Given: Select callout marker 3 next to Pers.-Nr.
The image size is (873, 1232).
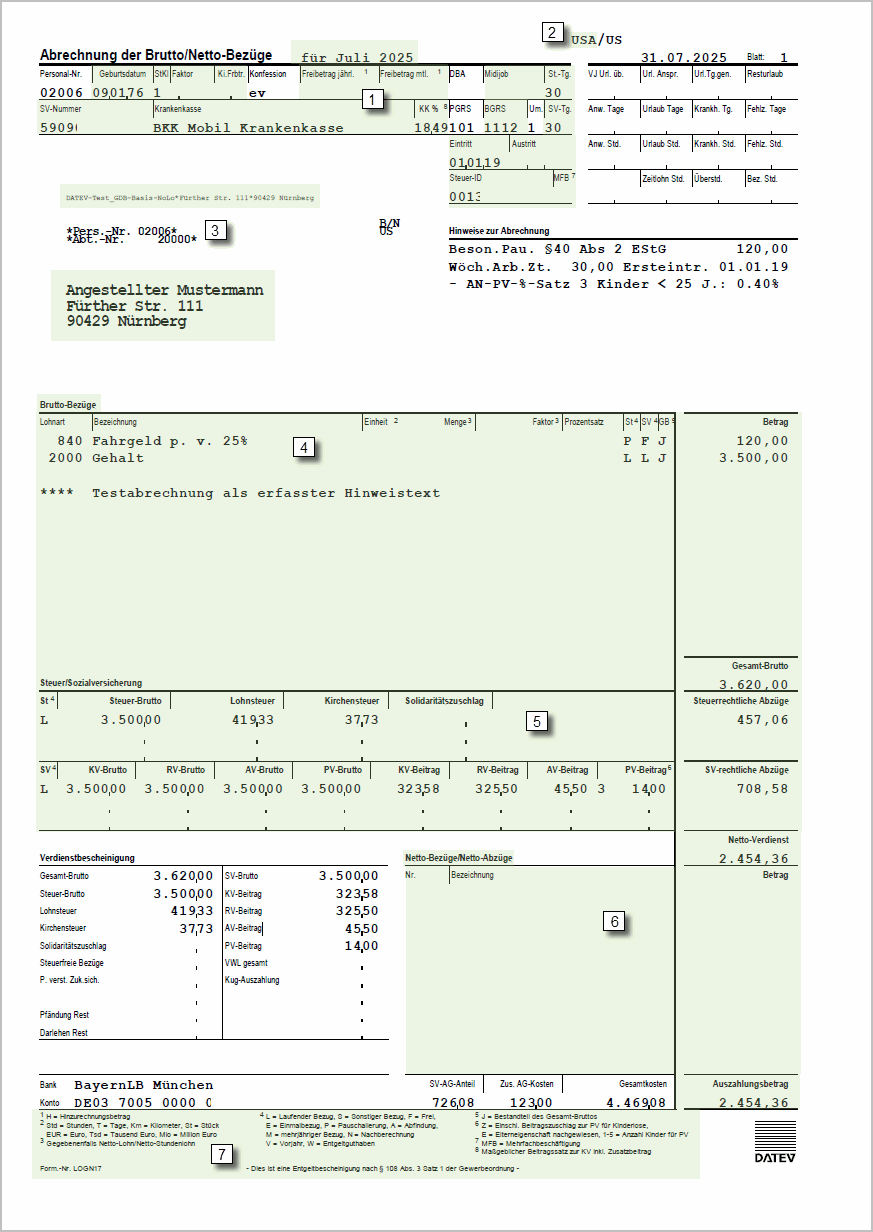Looking at the screenshot, I should (216, 230).
